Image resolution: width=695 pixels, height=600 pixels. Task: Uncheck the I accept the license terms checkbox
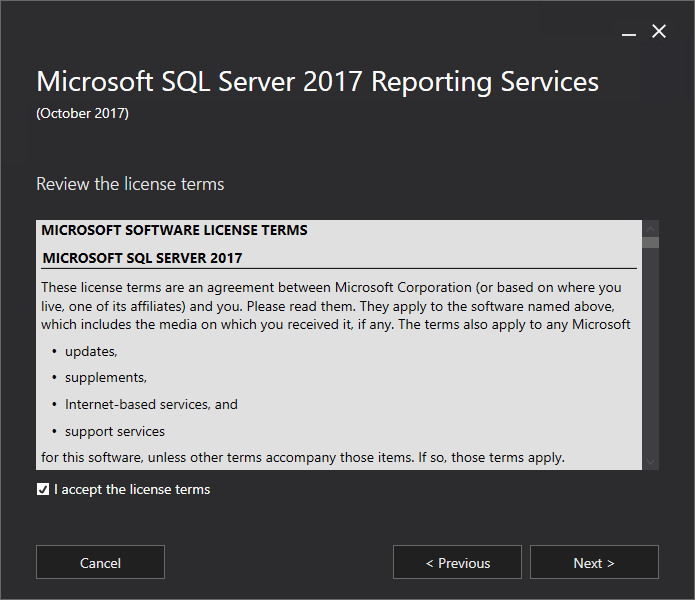(43, 489)
